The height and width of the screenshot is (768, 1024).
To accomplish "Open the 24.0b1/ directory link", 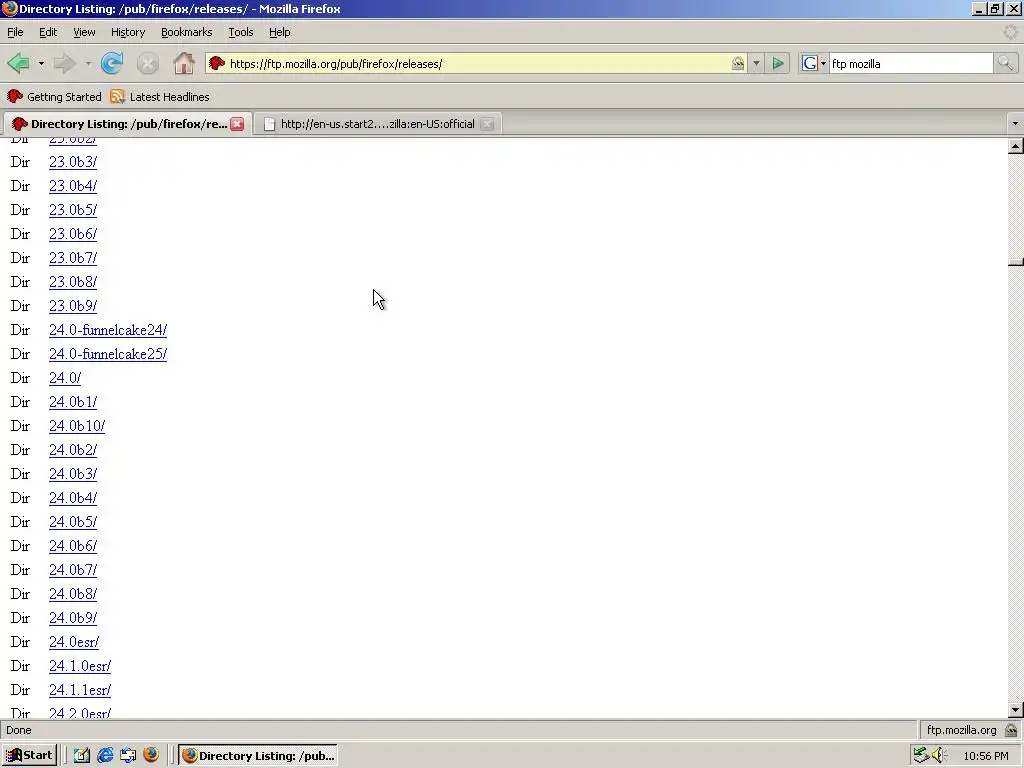I will click(72, 402).
